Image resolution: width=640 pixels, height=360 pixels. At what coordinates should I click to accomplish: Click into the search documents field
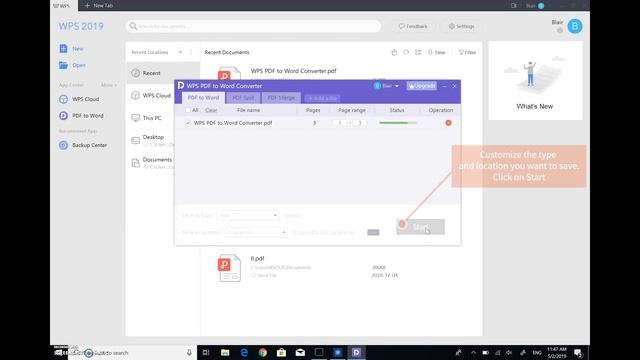coord(253,26)
